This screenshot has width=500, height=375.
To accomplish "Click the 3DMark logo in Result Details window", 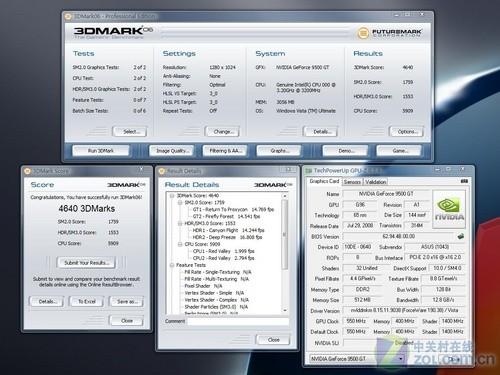I will click(x=273, y=185).
